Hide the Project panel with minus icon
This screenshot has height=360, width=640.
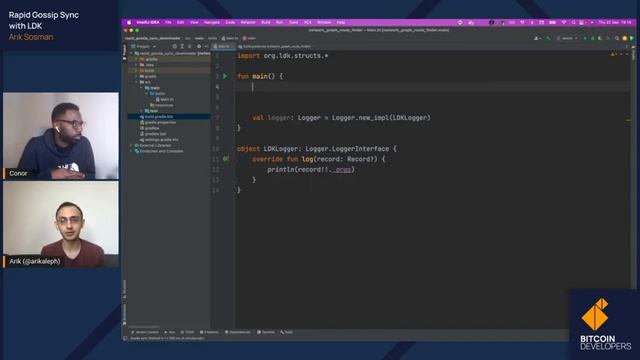click(206, 47)
